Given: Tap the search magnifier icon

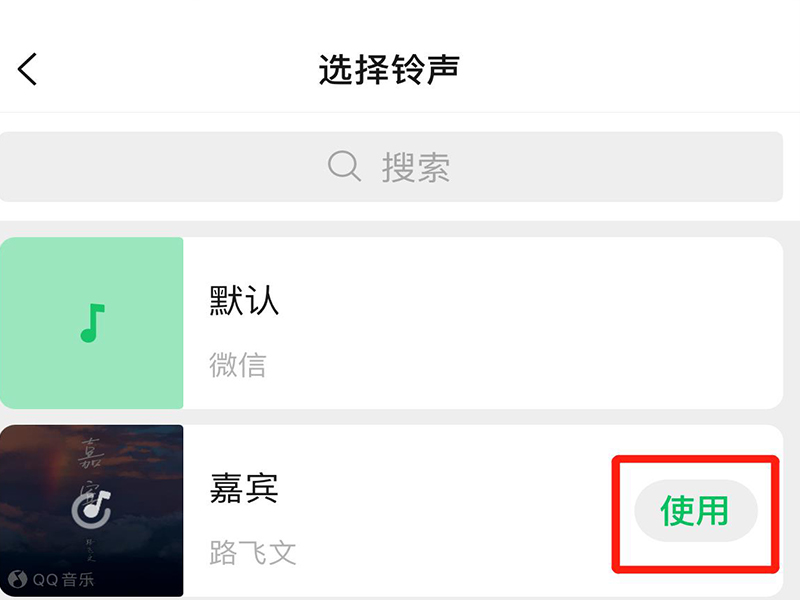Looking at the screenshot, I should [x=344, y=166].
